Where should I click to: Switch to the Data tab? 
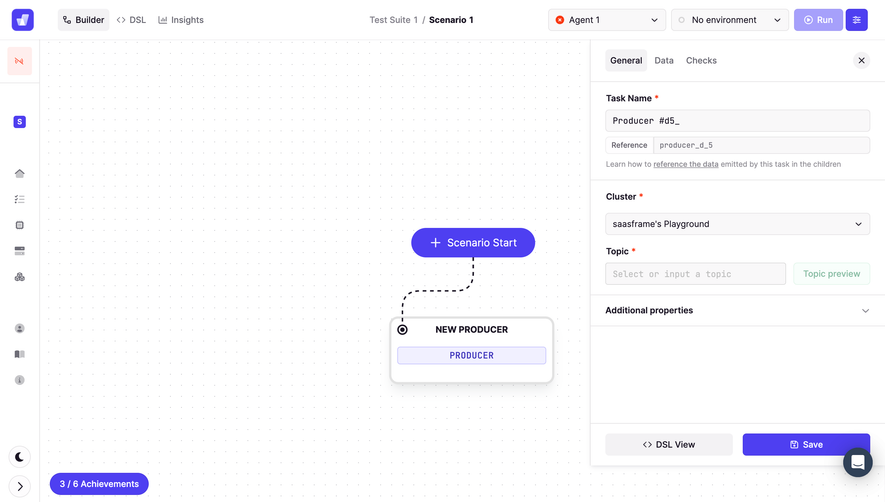pyautogui.click(x=664, y=60)
